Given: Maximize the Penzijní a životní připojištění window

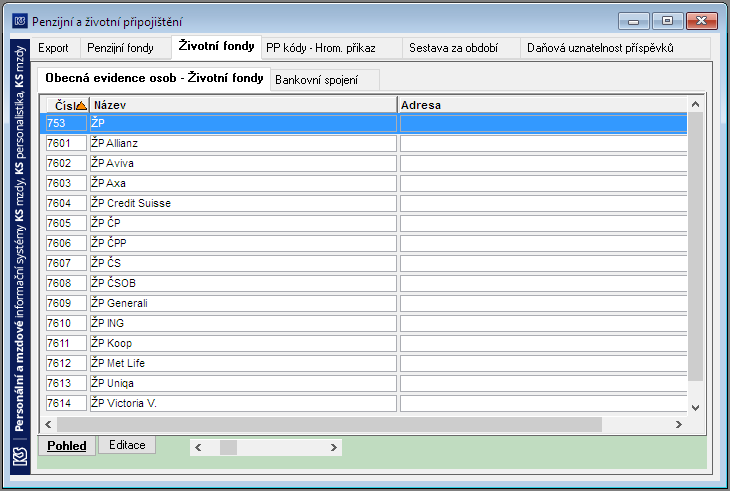Looking at the screenshot, I should [x=667, y=21].
